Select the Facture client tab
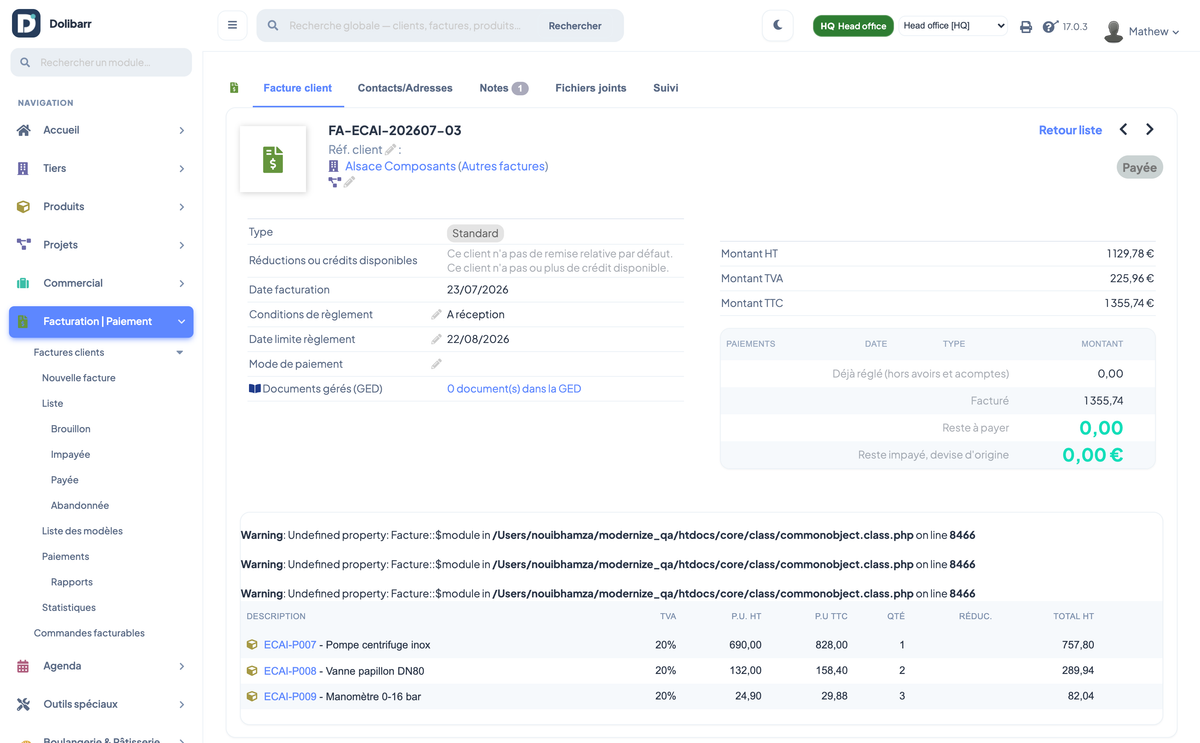 297,88
